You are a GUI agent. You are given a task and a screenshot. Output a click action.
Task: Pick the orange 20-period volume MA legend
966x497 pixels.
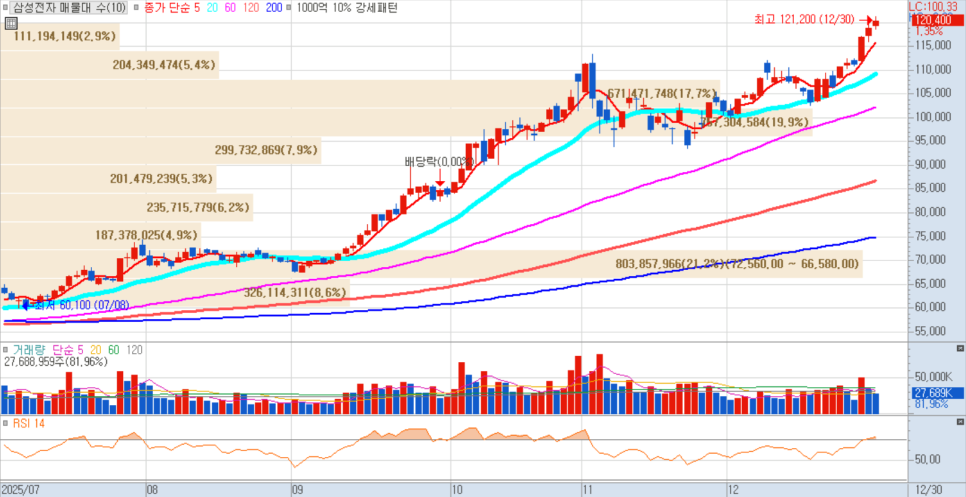[96, 350]
